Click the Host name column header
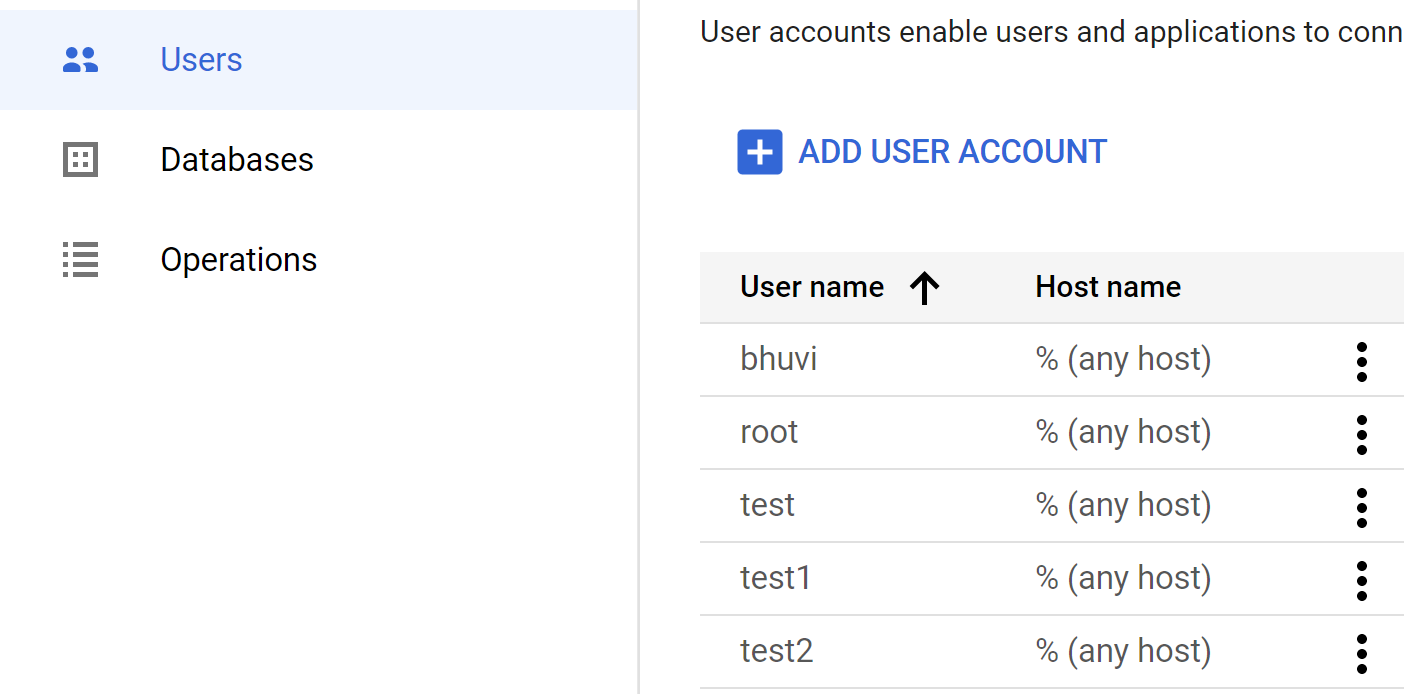The width and height of the screenshot is (1404, 694). [x=1108, y=288]
